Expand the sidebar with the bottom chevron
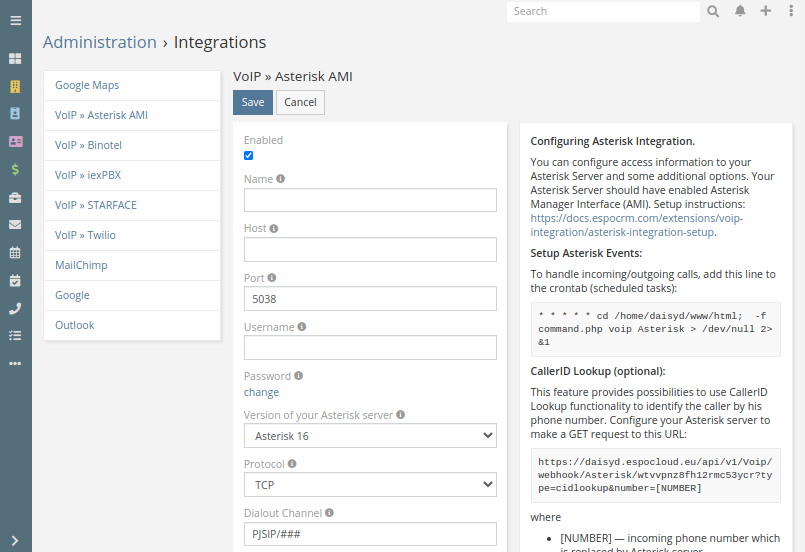 (x=15, y=541)
